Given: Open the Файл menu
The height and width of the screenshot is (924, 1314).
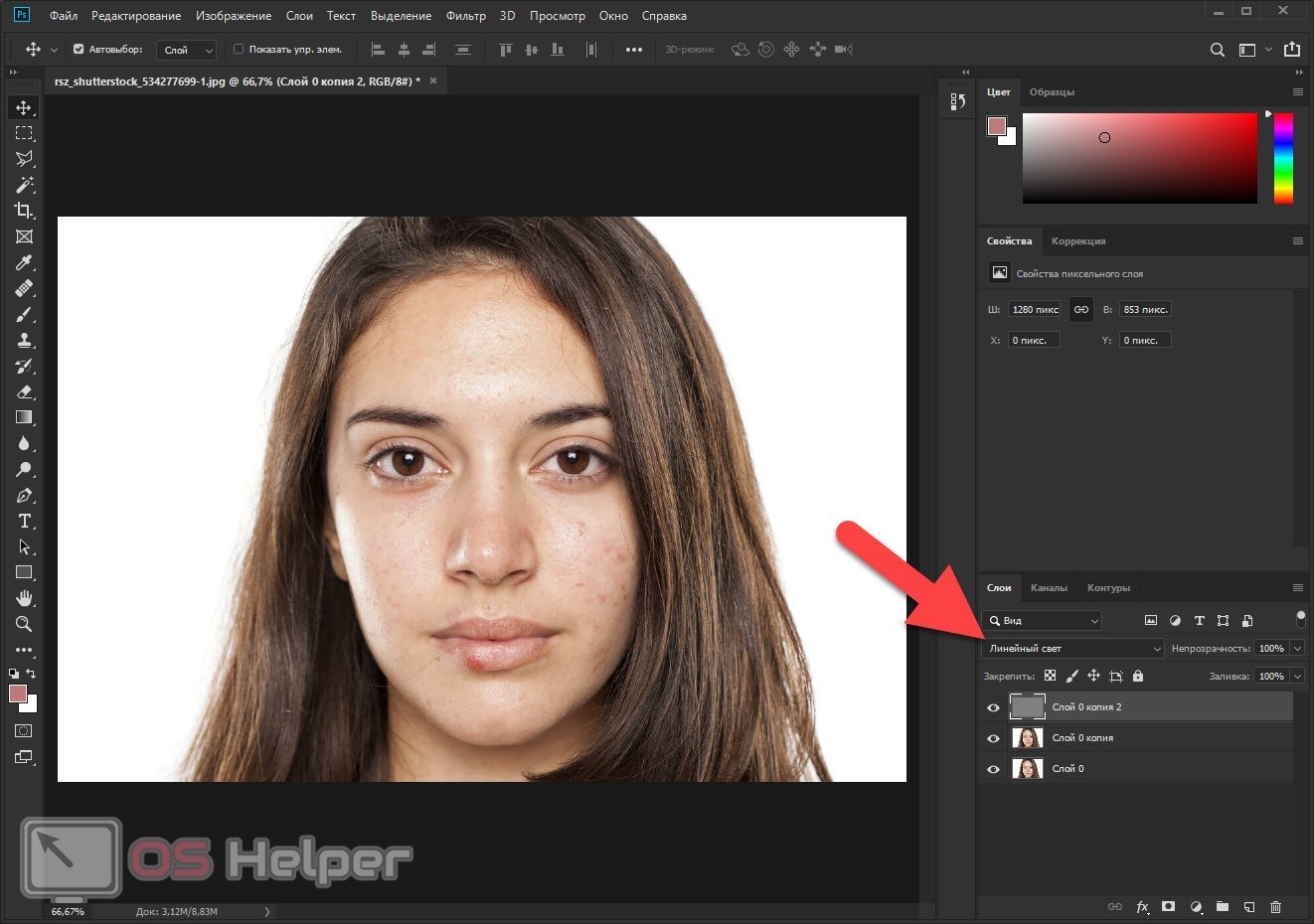Looking at the screenshot, I should pos(64,16).
